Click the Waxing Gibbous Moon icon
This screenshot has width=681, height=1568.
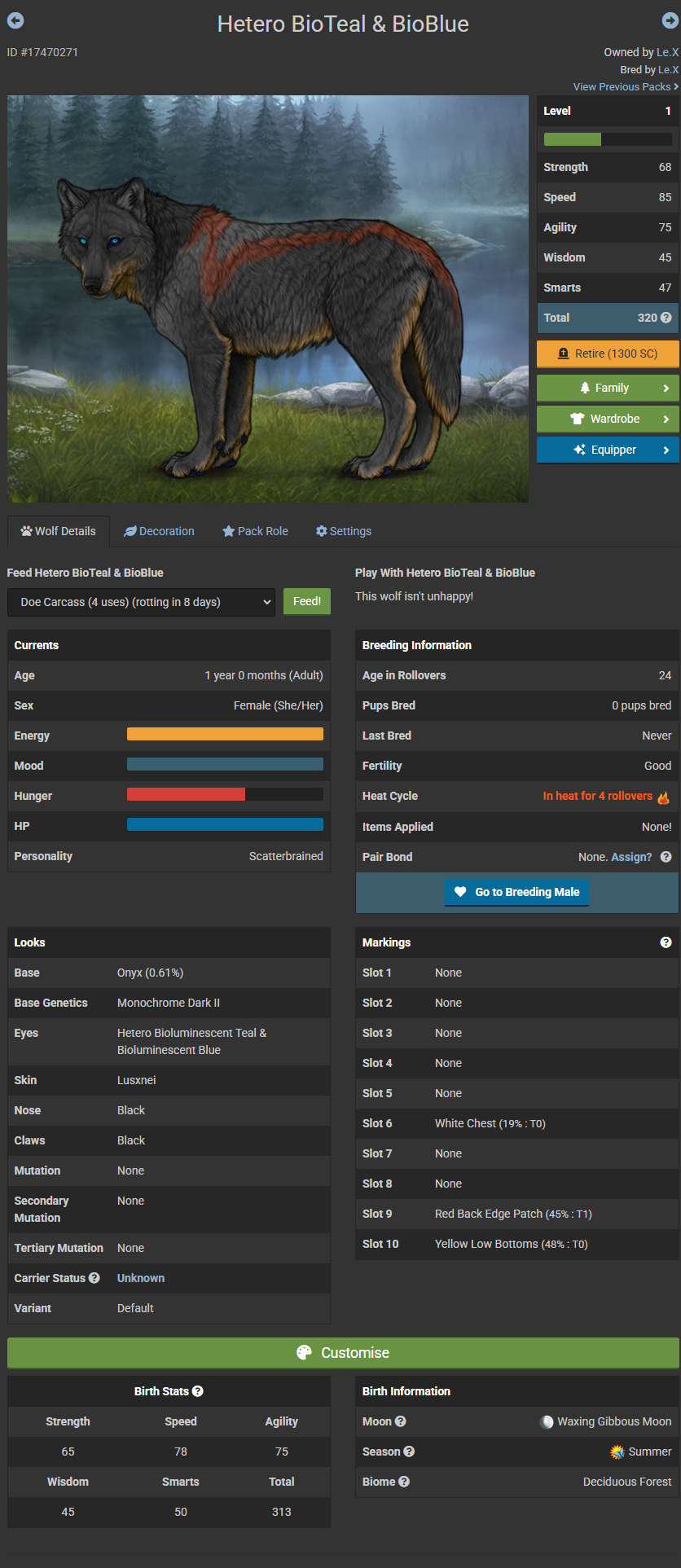pyautogui.click(x=547, y=1421)
